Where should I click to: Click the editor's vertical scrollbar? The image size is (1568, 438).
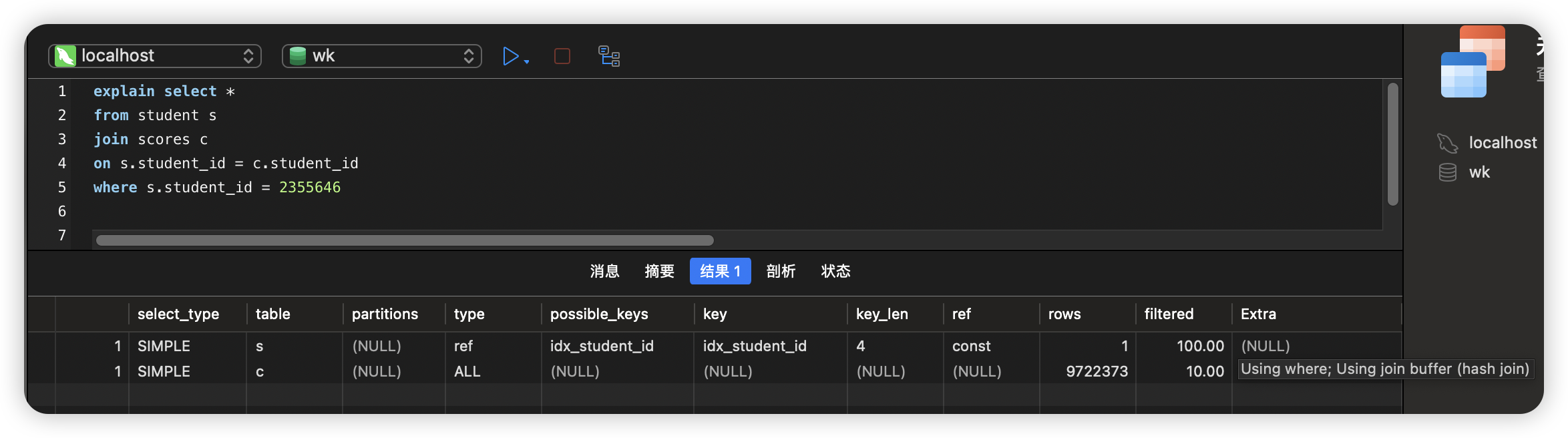tap(1393, 144)
